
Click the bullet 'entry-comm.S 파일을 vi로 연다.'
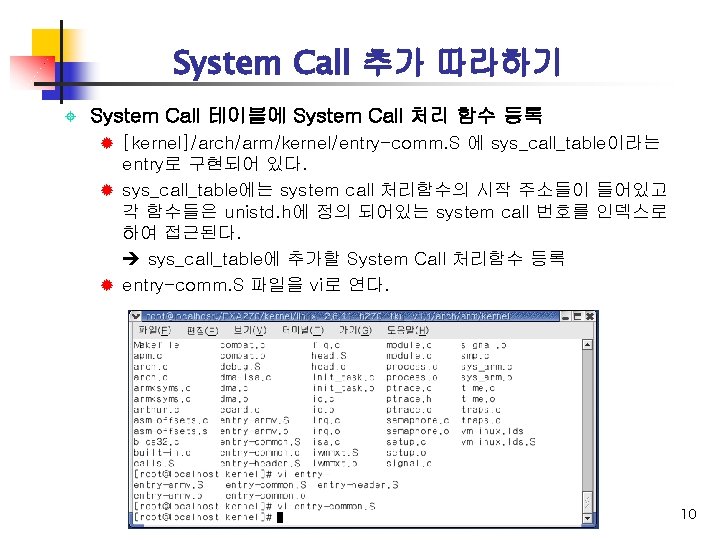(x=255, y=285)
